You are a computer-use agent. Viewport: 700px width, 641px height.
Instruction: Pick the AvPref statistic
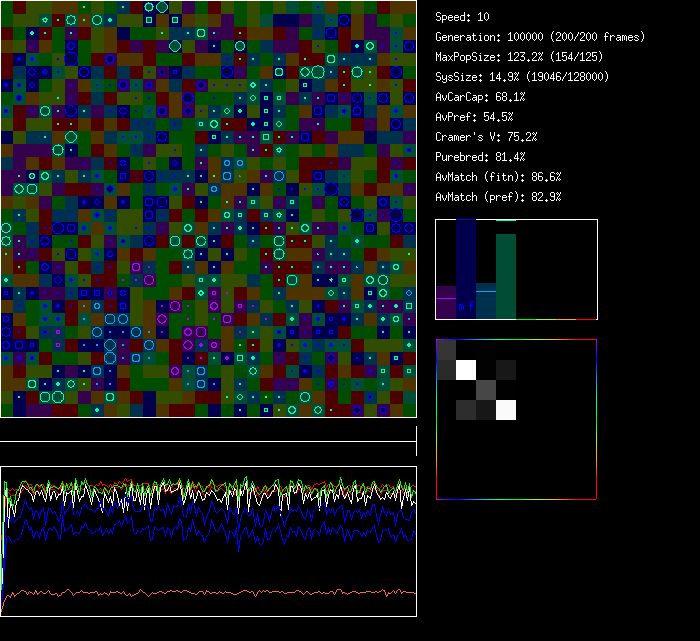coord(474,117)
